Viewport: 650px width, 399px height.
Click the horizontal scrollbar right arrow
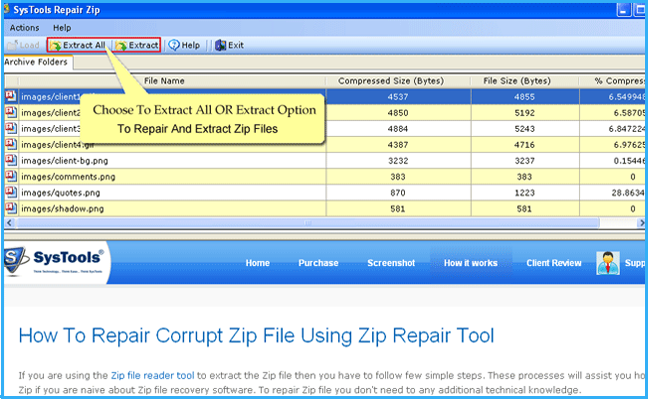click(642, 223)
